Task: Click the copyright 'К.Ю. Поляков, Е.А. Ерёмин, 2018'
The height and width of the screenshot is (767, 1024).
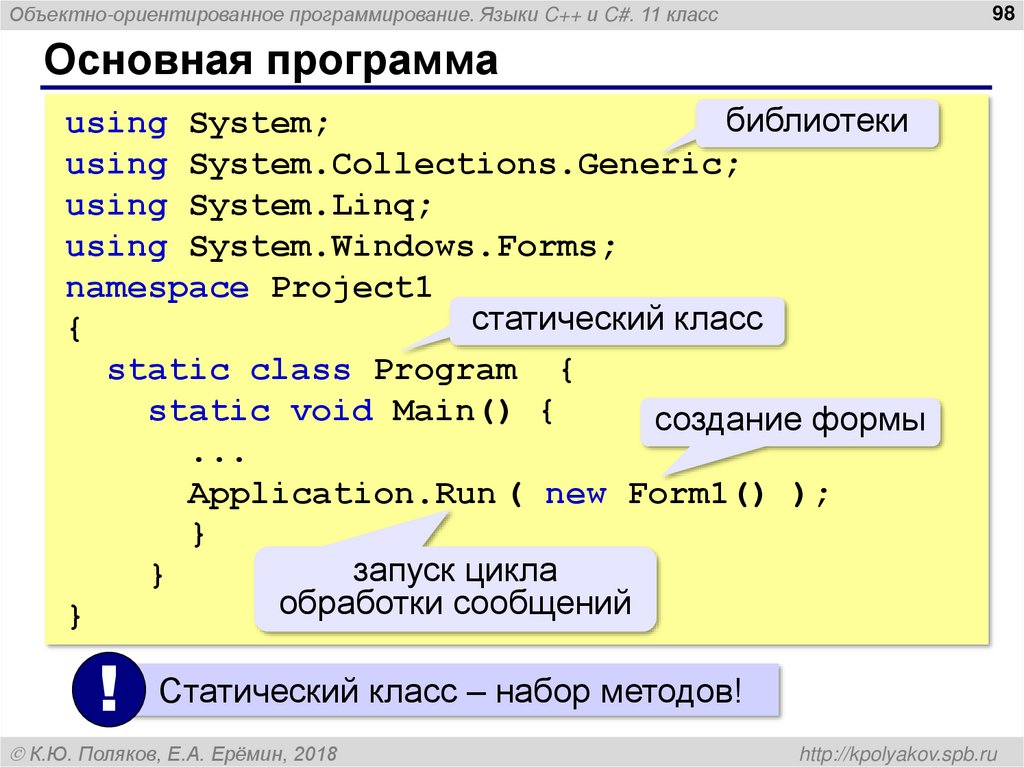Action: [x=174, y=754]
